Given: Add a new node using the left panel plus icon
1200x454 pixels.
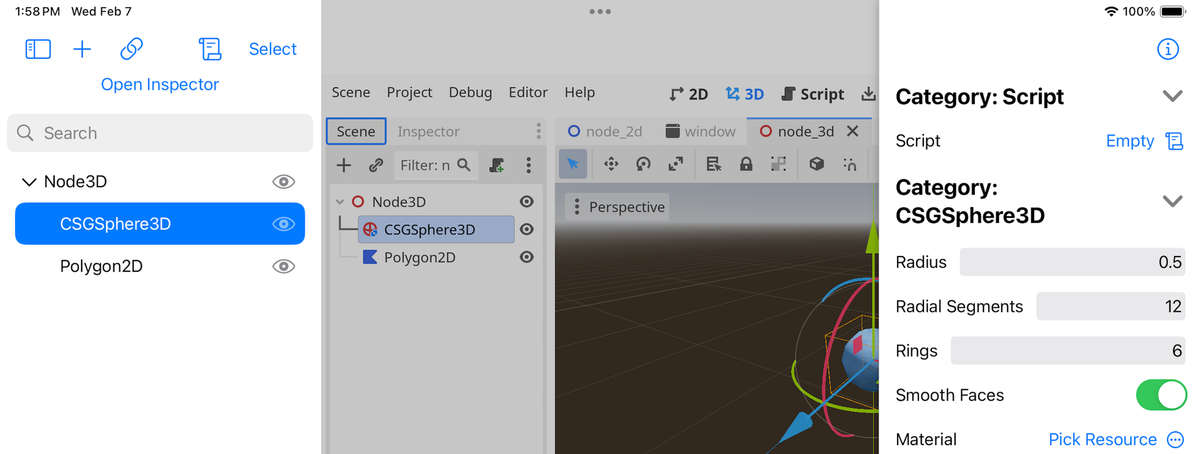Looking at the screenshot, I should coord(83,49).
